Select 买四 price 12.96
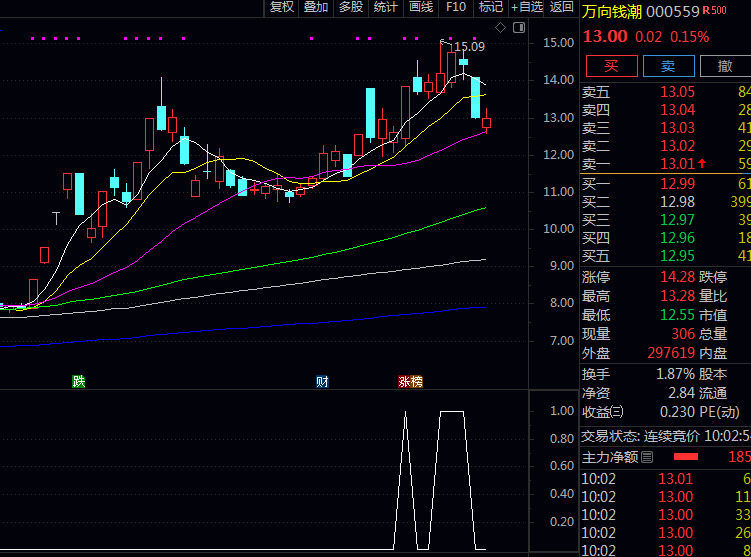This screenshot has height=557, width=751. (x=677, y=238)
